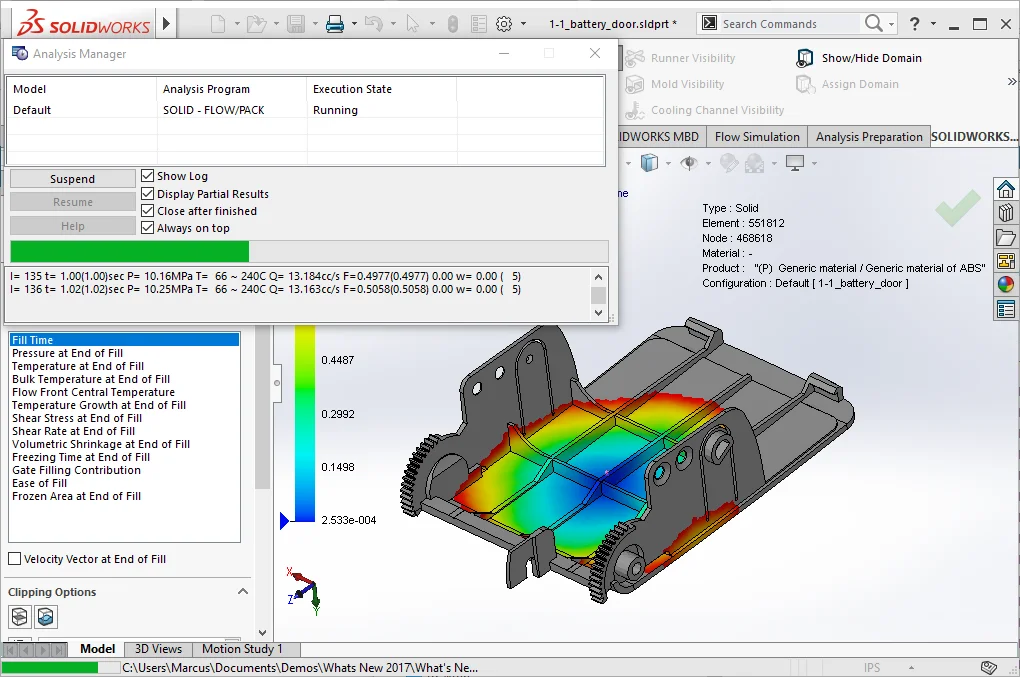Click the Show/Hide Domain icon
The width and height of the screenshot is (1020, 677).
pyautogui.click(x=805, y=57)
